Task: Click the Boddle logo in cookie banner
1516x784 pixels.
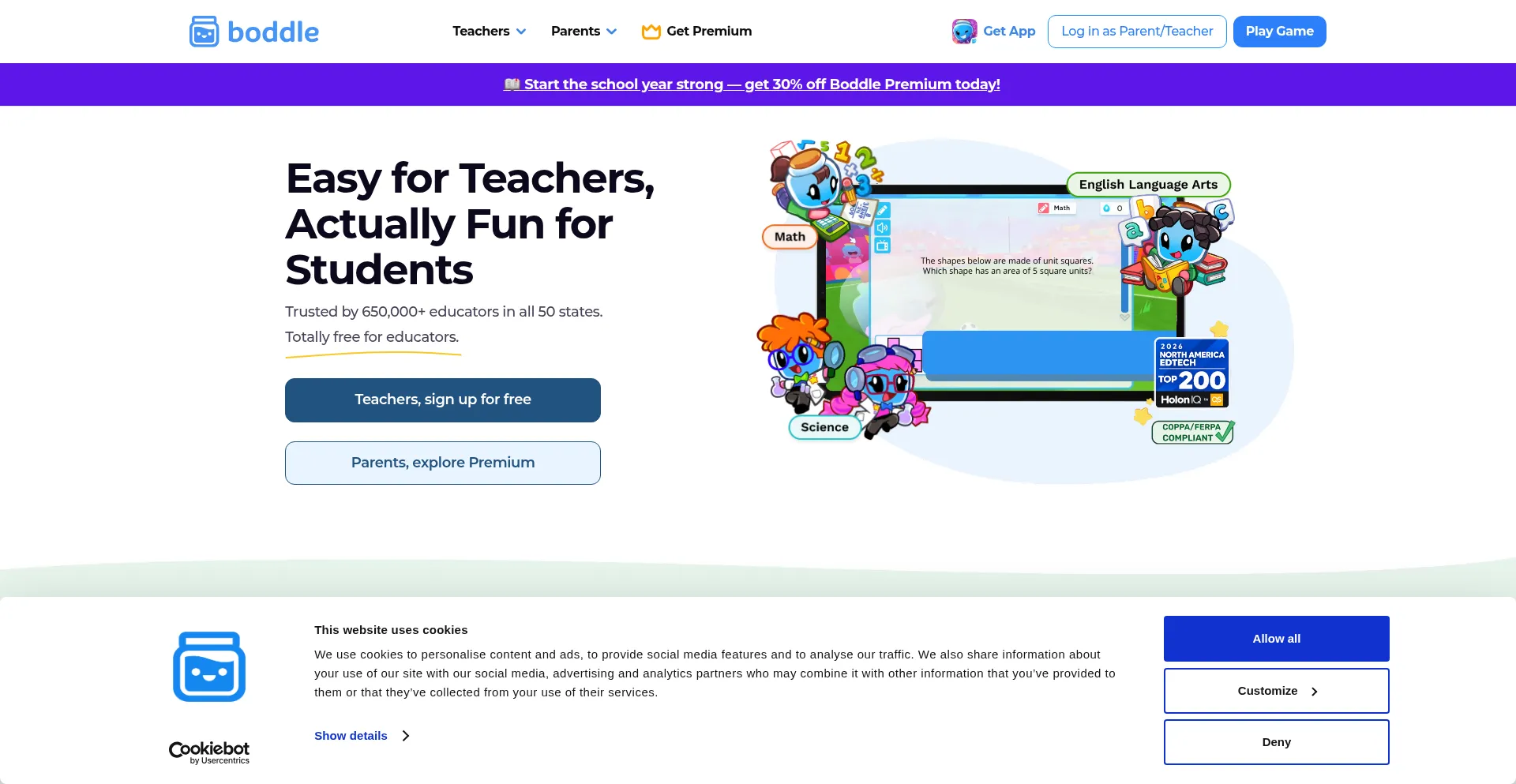Action: point(209,666)
